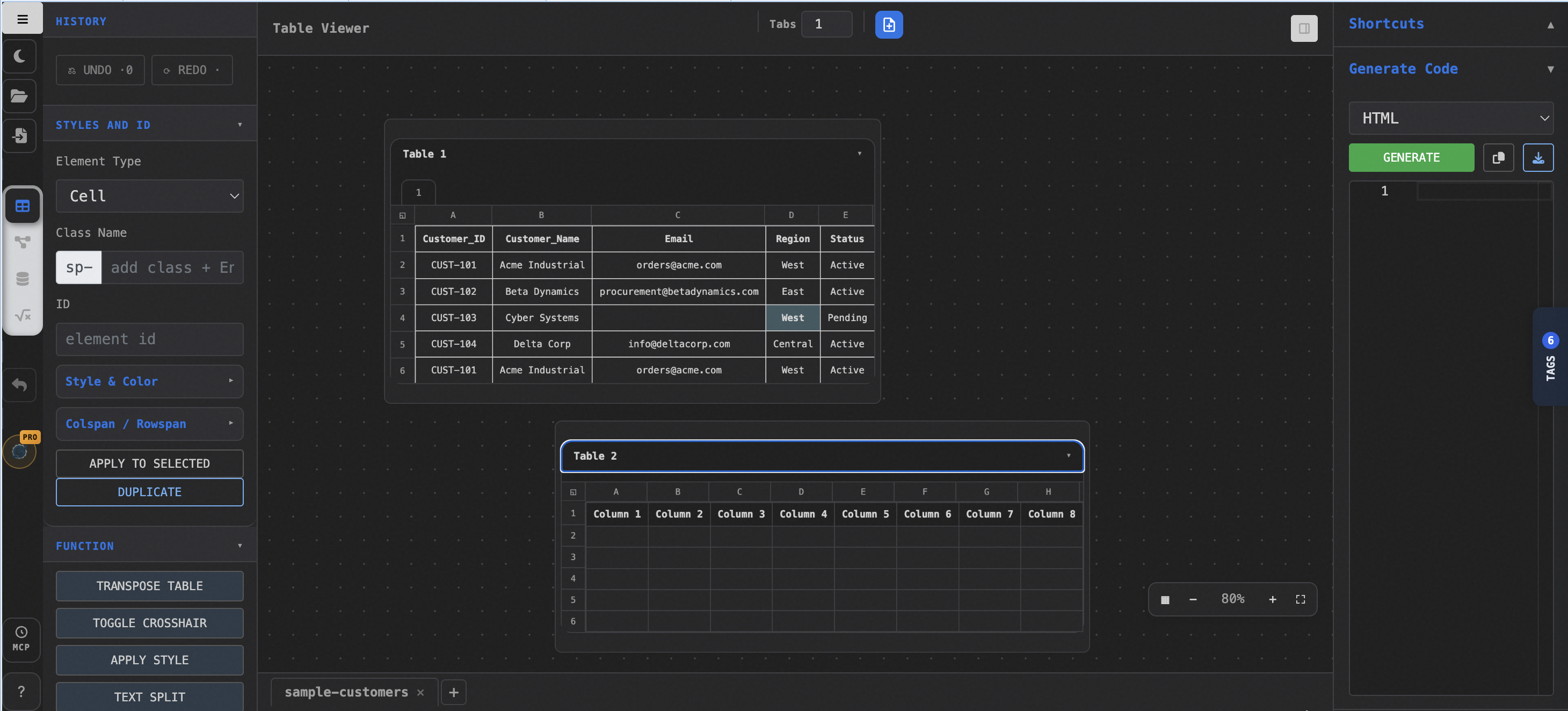Click TRANSPOSE TABLE button

[150, 585]
